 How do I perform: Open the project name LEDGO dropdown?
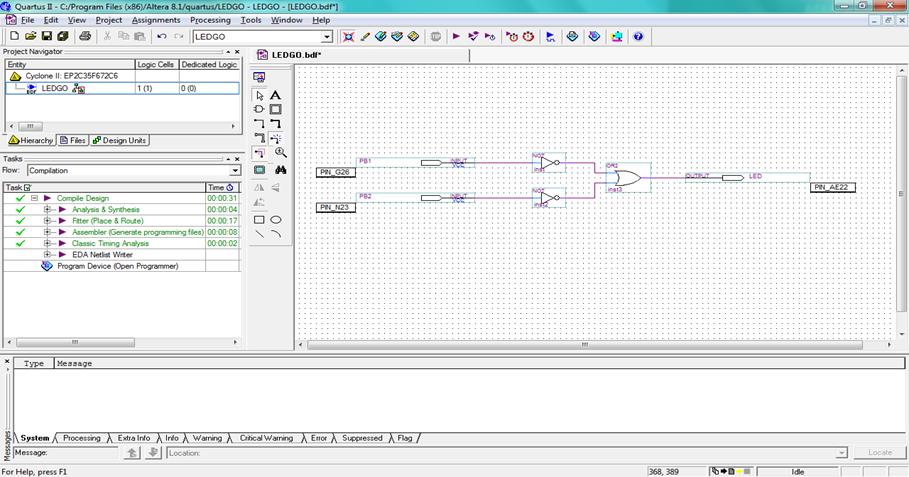(x=327, y=37)
